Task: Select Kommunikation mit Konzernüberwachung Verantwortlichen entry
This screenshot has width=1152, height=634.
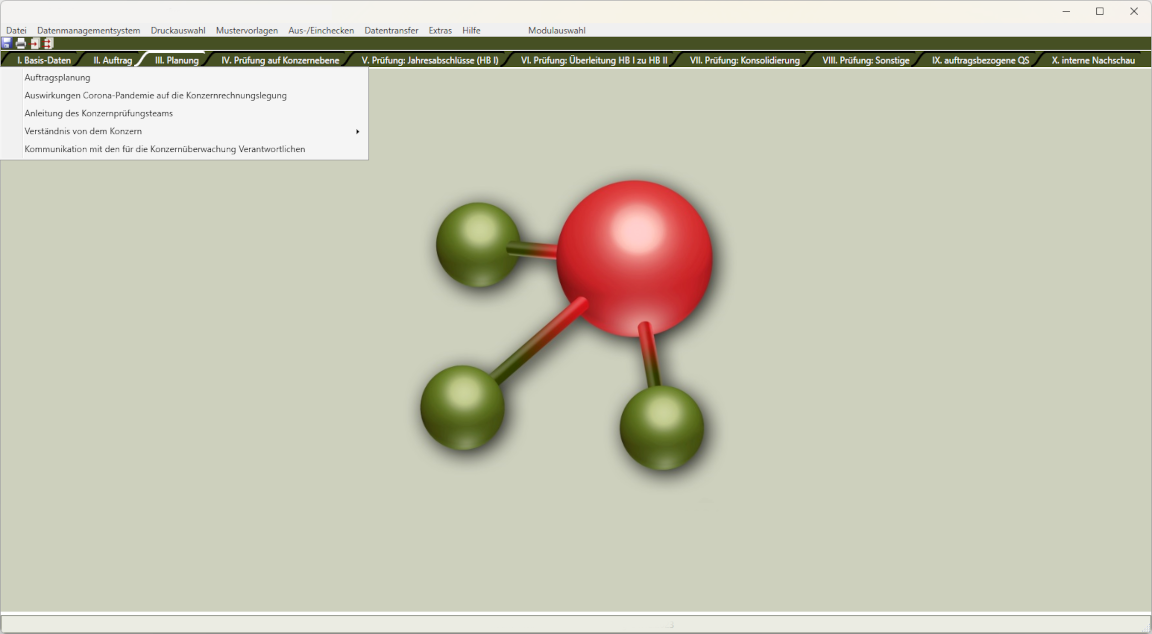Action: click(164, 149)
